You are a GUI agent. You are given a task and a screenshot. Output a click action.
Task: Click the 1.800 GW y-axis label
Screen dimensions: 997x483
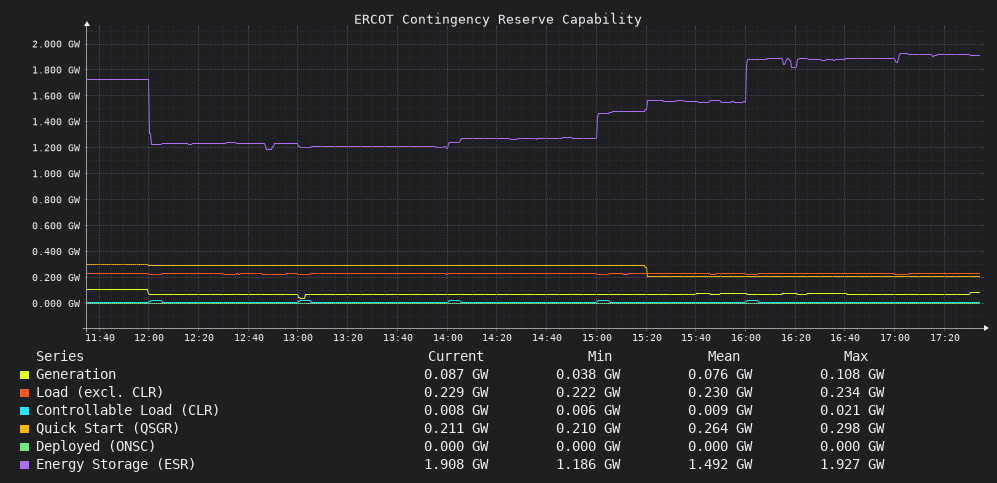(x=56, y=70)
